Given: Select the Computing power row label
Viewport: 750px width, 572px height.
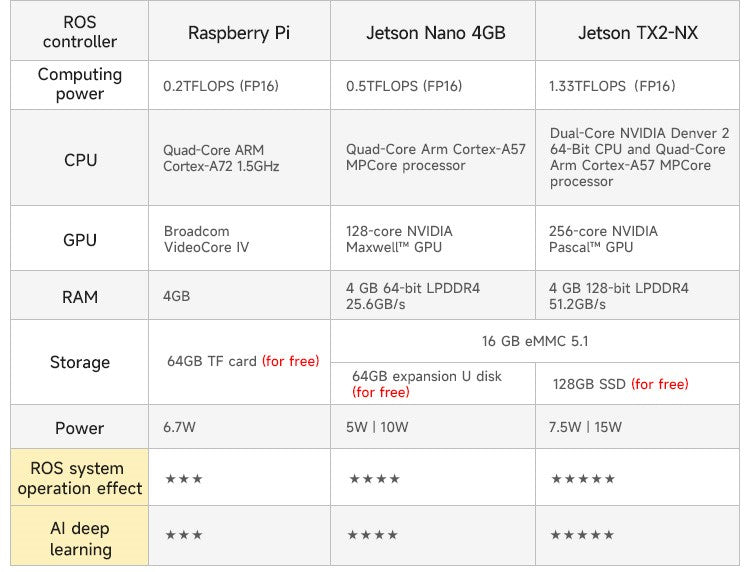Looking at the screenshot, I should pos(79,84).
